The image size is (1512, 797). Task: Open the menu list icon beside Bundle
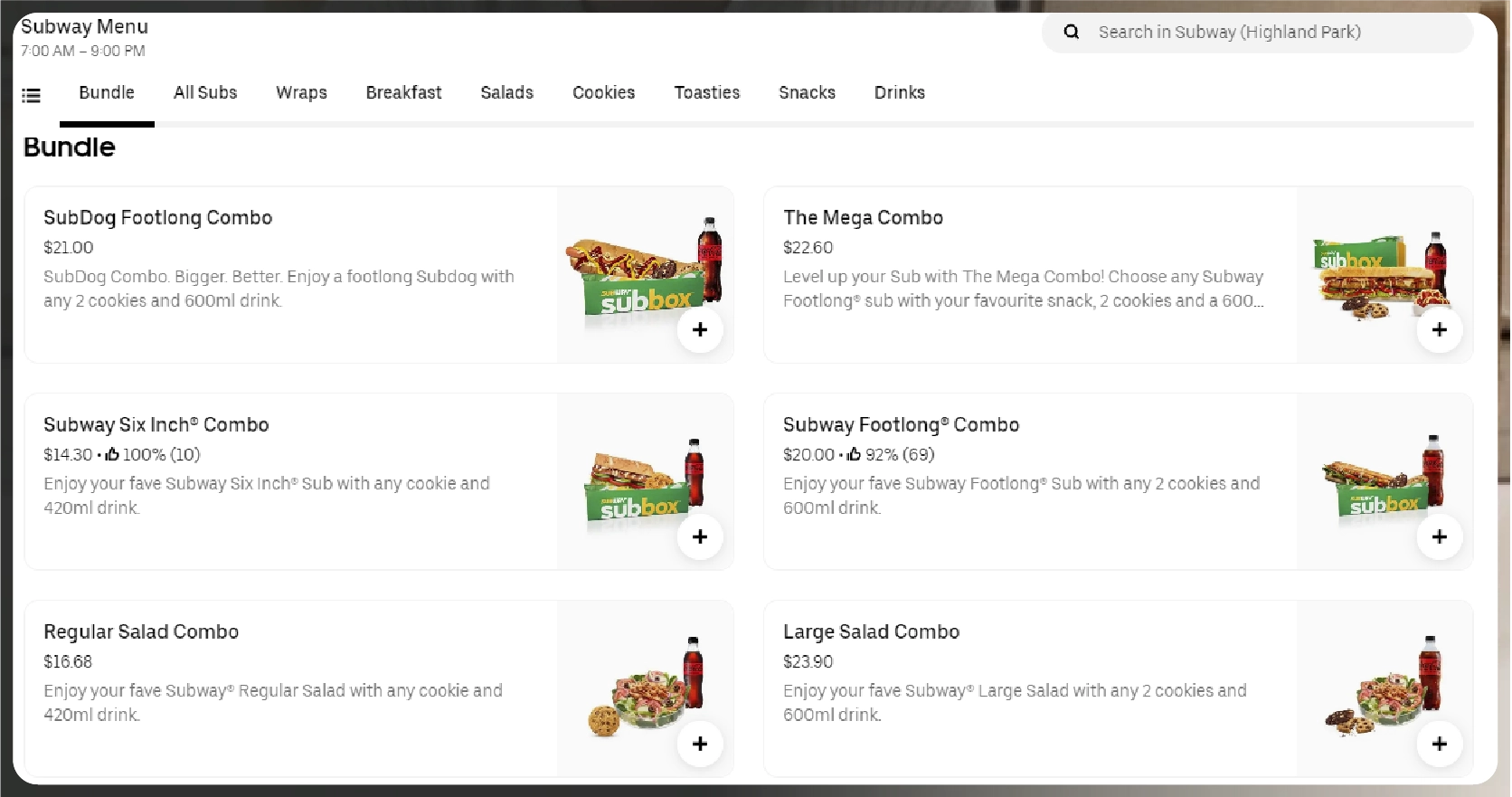click(32, 95)
